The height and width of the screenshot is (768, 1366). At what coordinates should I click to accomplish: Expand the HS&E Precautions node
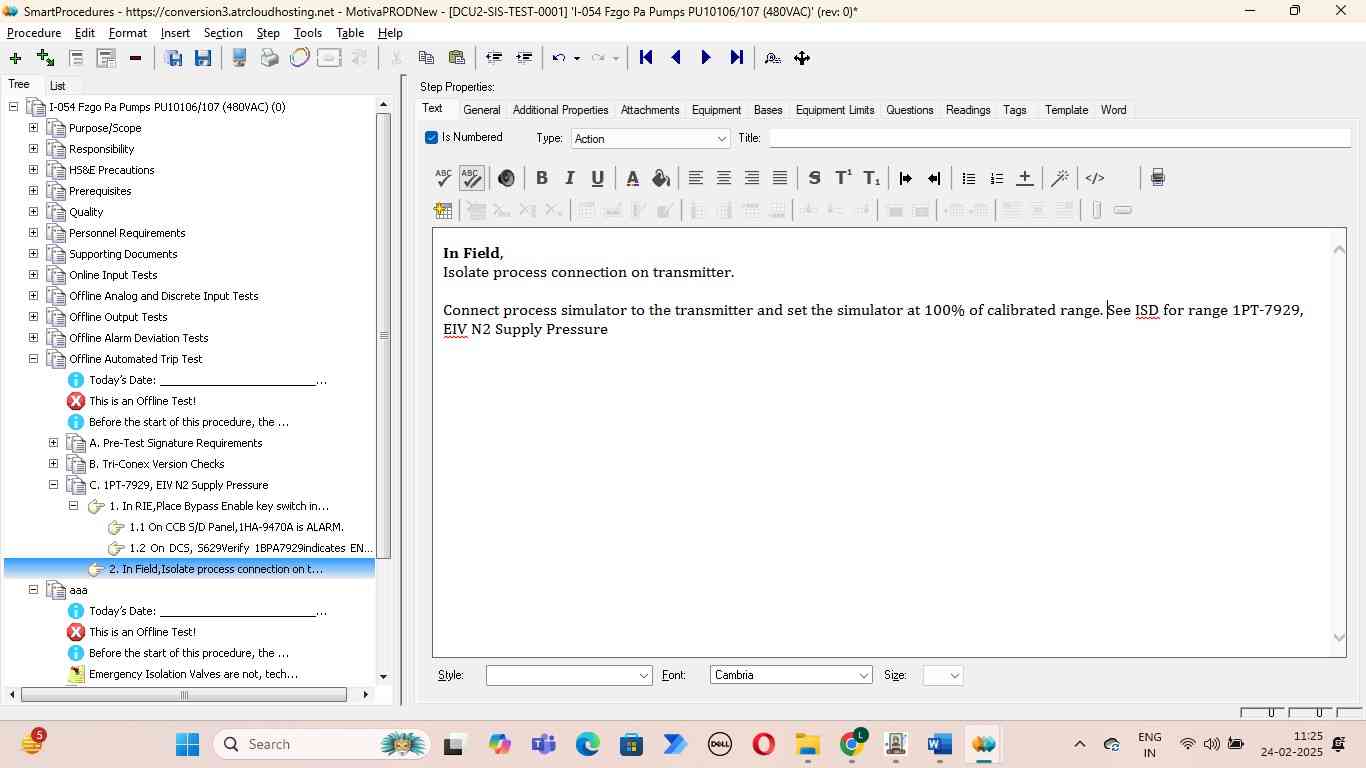[33, 170]
